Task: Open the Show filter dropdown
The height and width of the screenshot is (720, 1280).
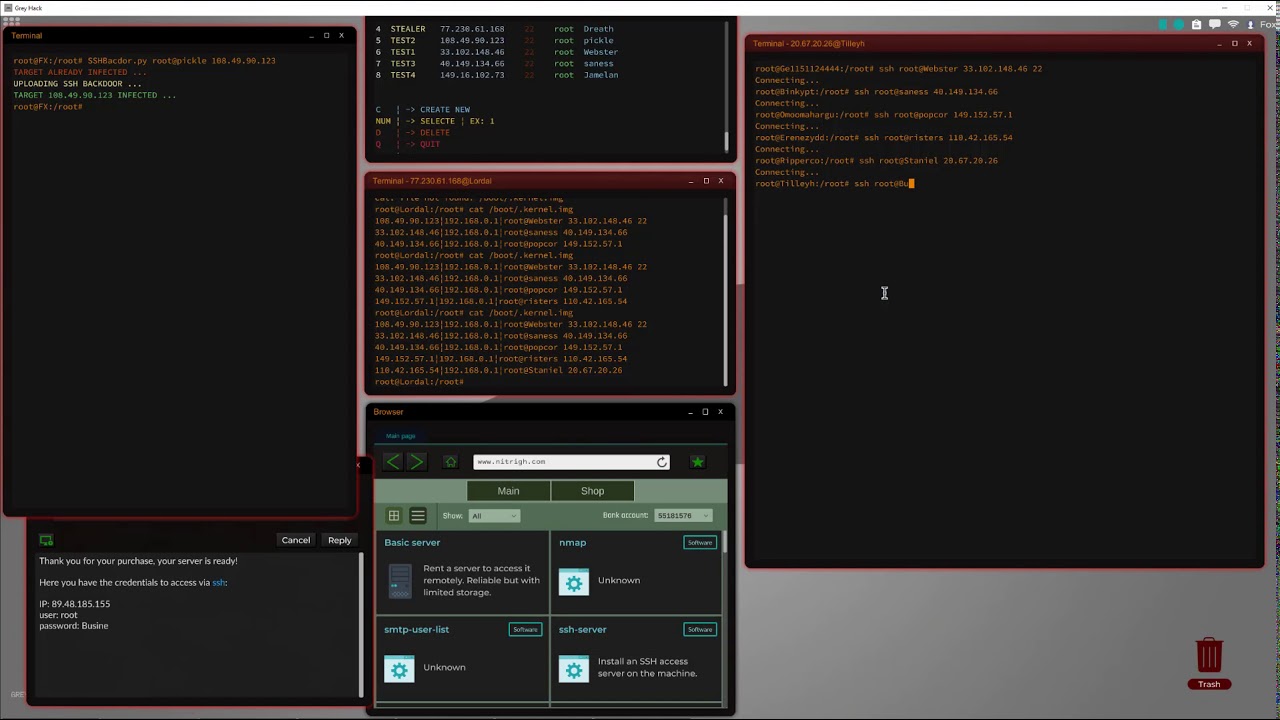Action: [x=494, y=515]
